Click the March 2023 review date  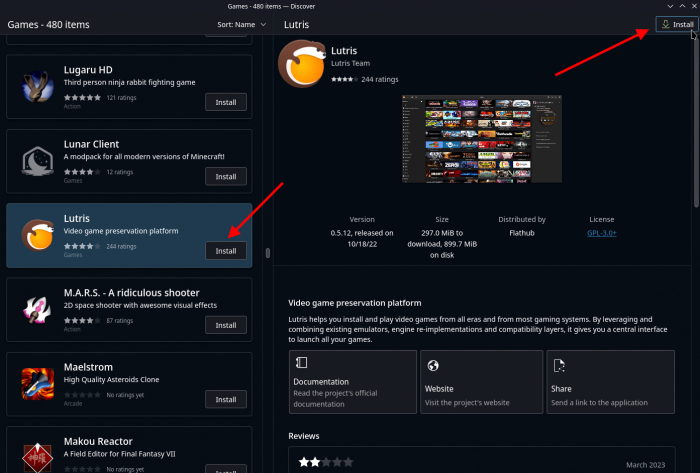coord(646,465)
